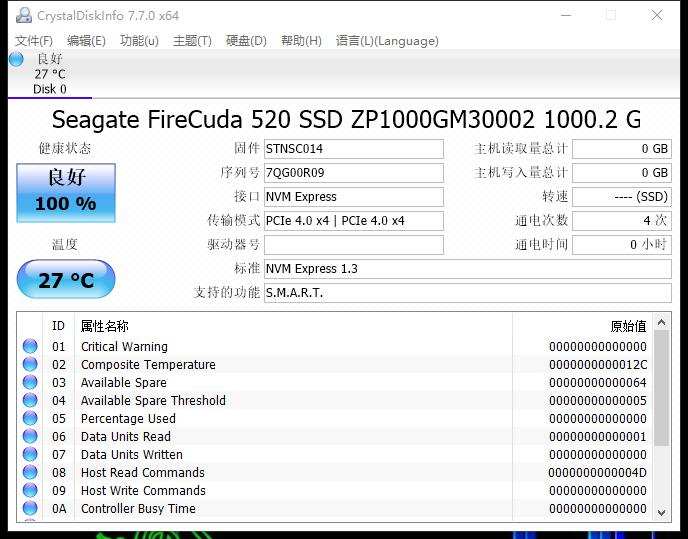688x539 pixels.
Task: Click the status orb for Critical Warning
Action: pyautogui.click(x=30, y=346)
